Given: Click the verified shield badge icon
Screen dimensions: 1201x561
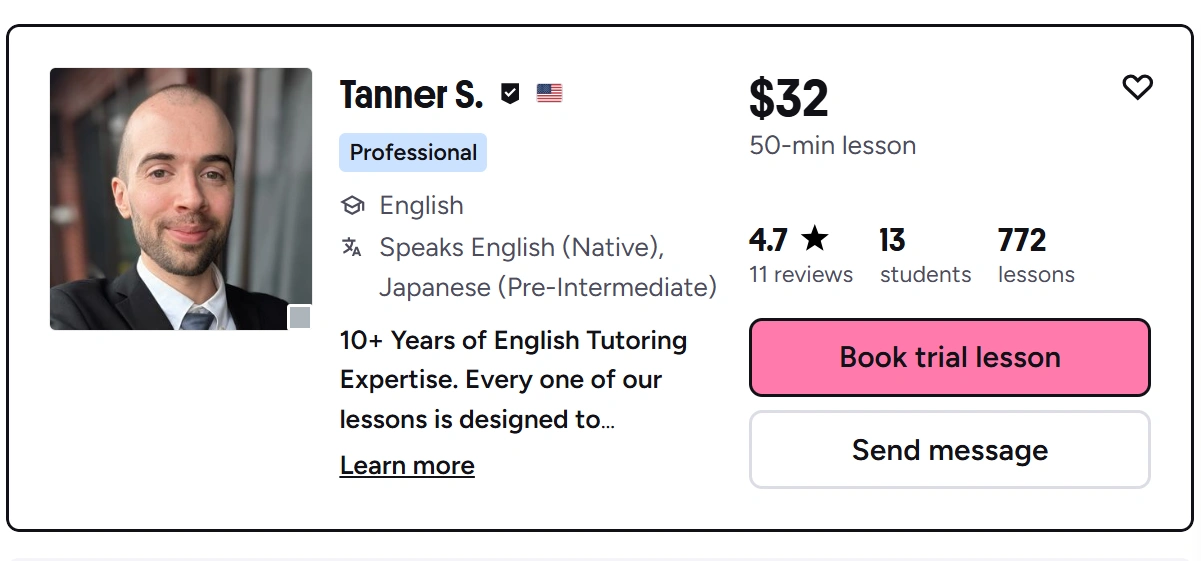Looking at the screenshot, I should (x=510, y=94).
